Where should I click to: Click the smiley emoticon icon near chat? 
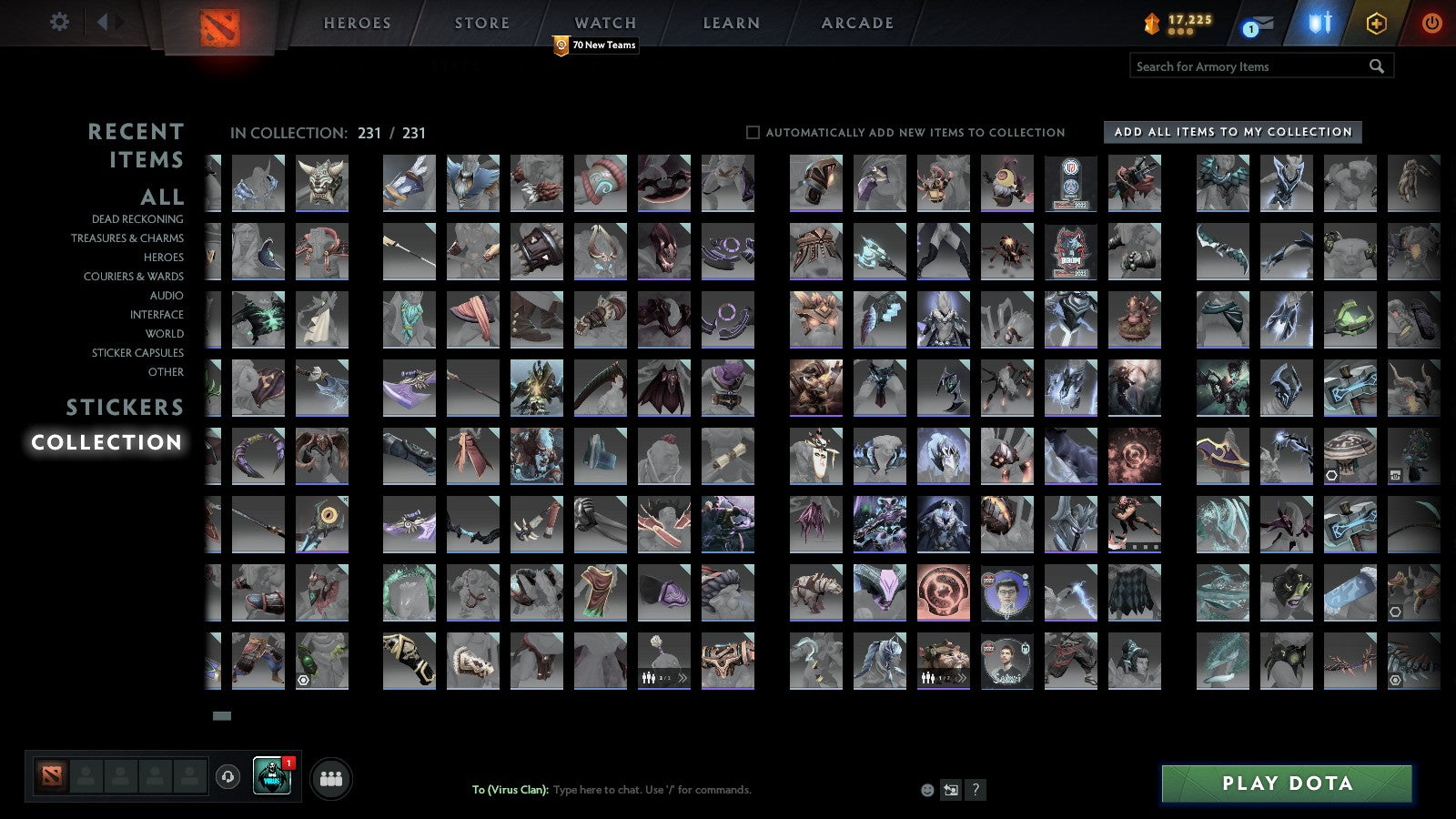[x=926, y=790]
